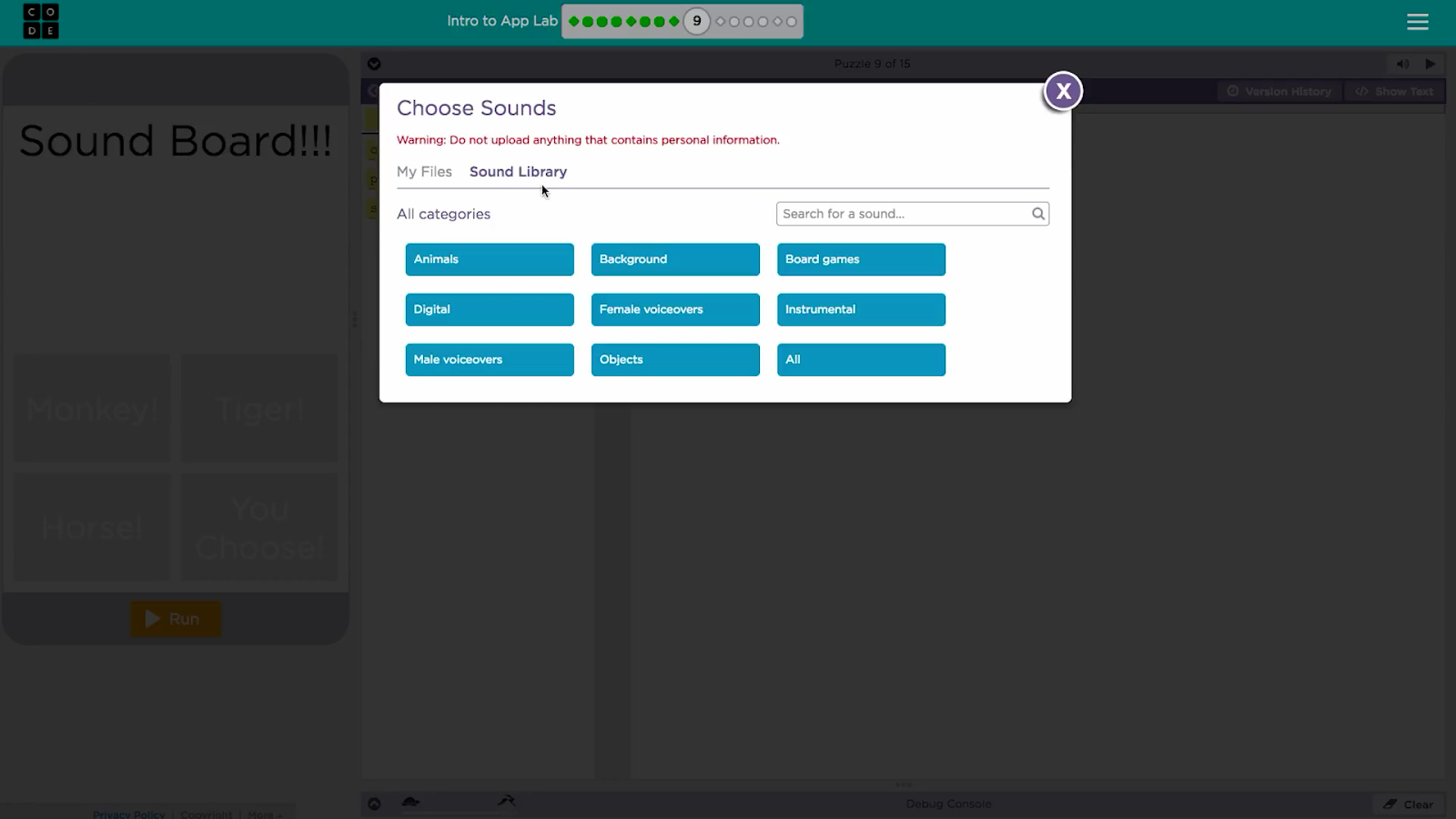The image size is (1456, 819).
Task: Select the Digital sound category
Action: pos(490,309)
